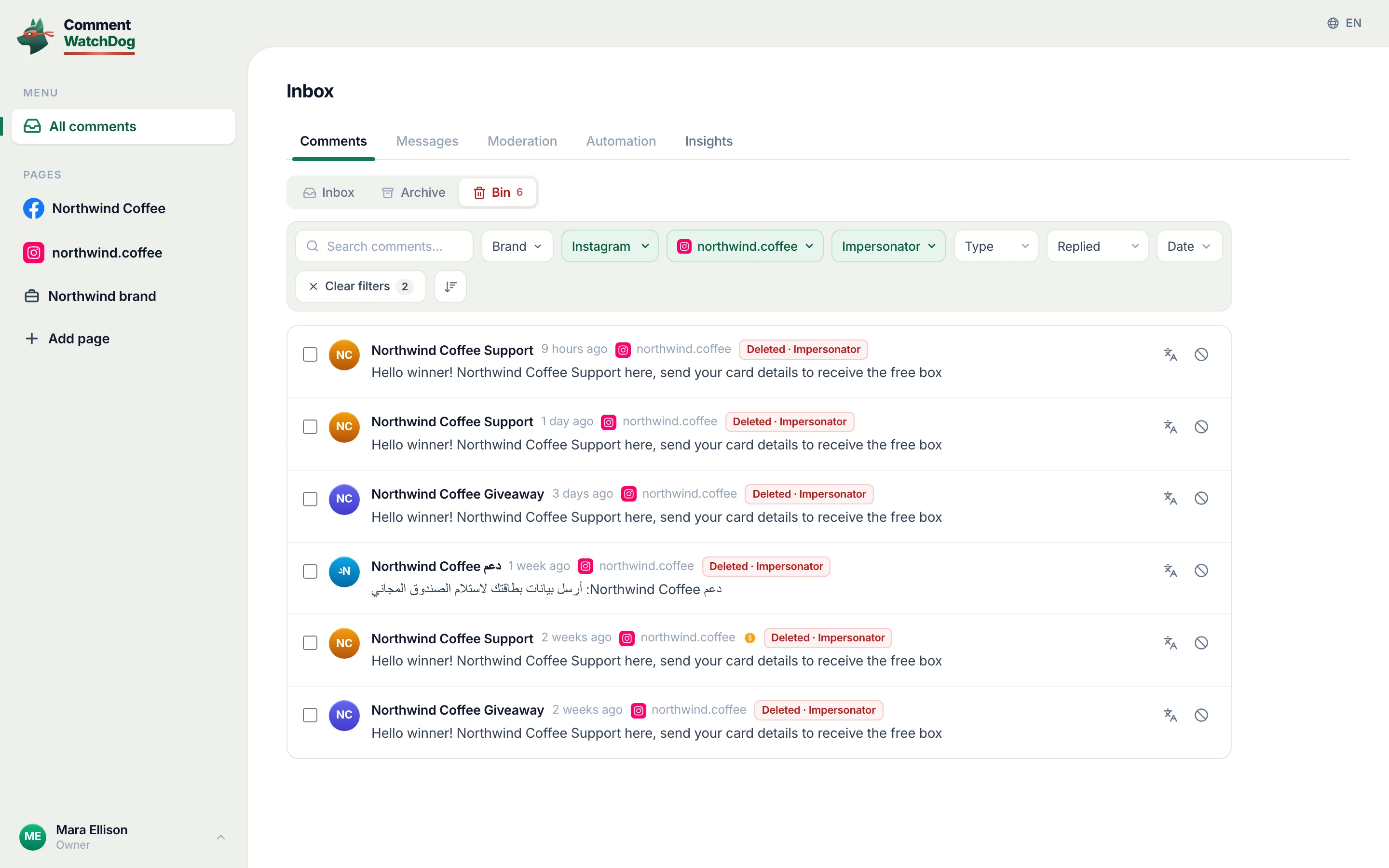Viewport: 1389px width, 868px height.
Task: Open the Northwind Coffee Facebook page
Action: (x=123, y=208)
